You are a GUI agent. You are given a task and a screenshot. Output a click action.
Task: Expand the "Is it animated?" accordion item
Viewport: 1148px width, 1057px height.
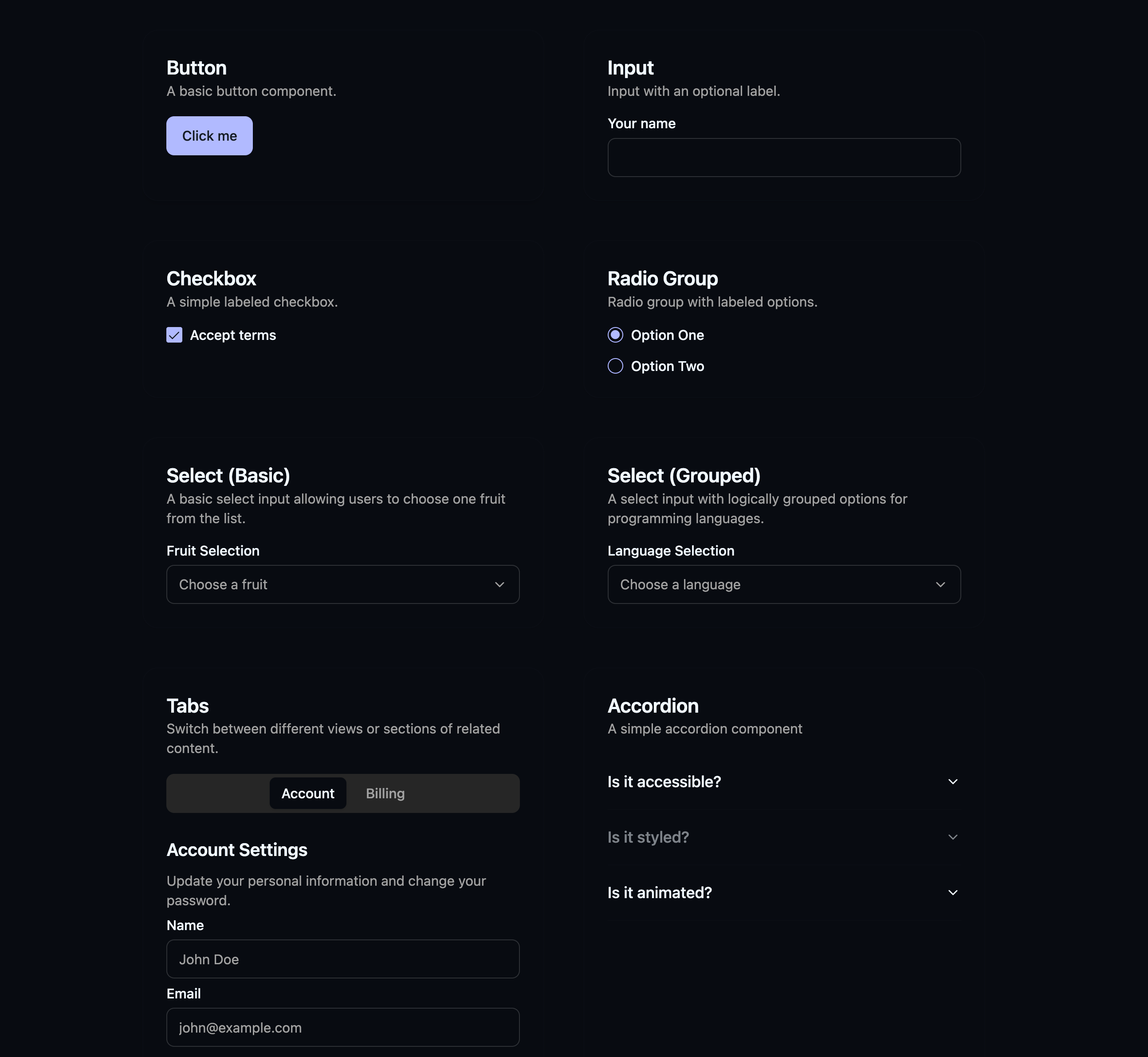(660, 893)
